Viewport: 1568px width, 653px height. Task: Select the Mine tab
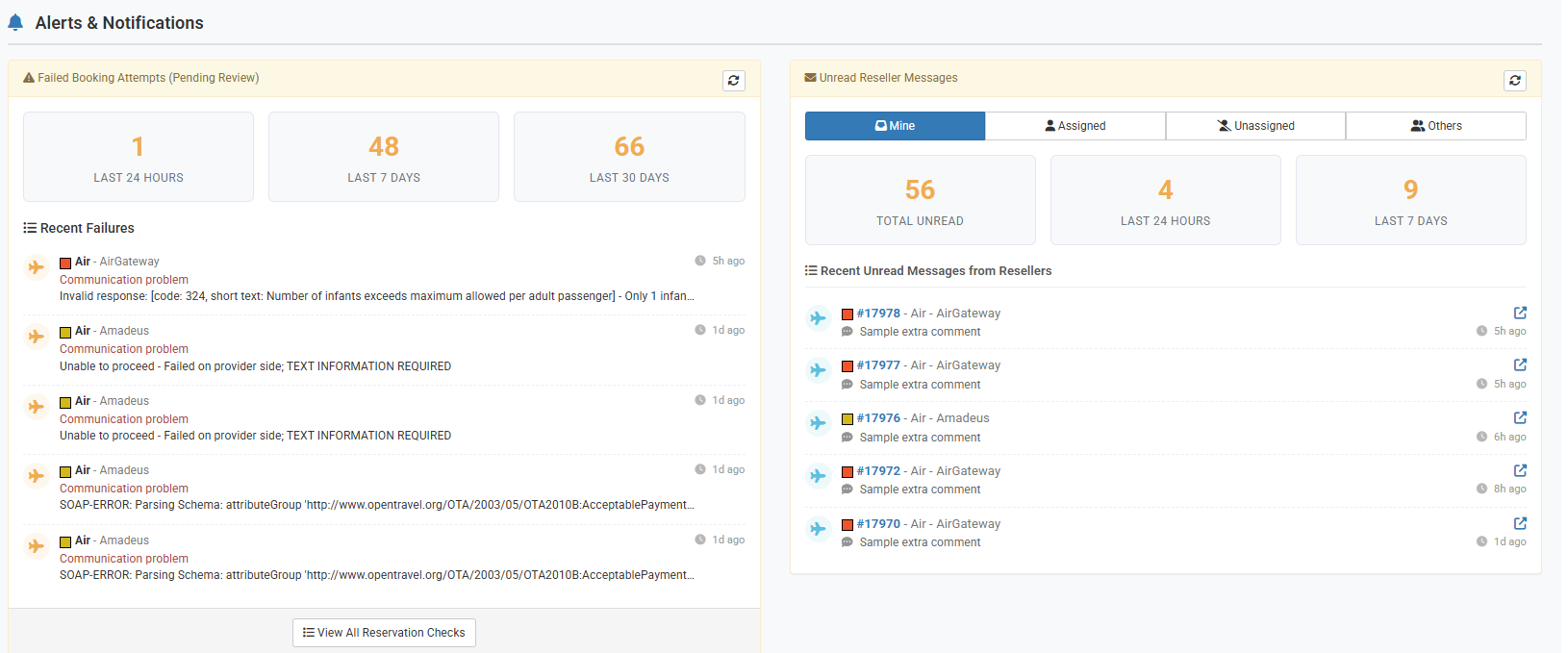tap(895, 126)
